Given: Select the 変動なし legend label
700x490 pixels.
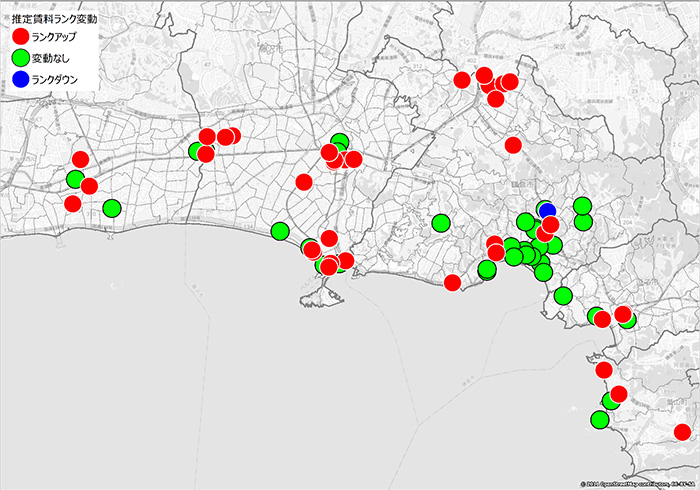Looking at the screenshot, I should tap(53, 57).
